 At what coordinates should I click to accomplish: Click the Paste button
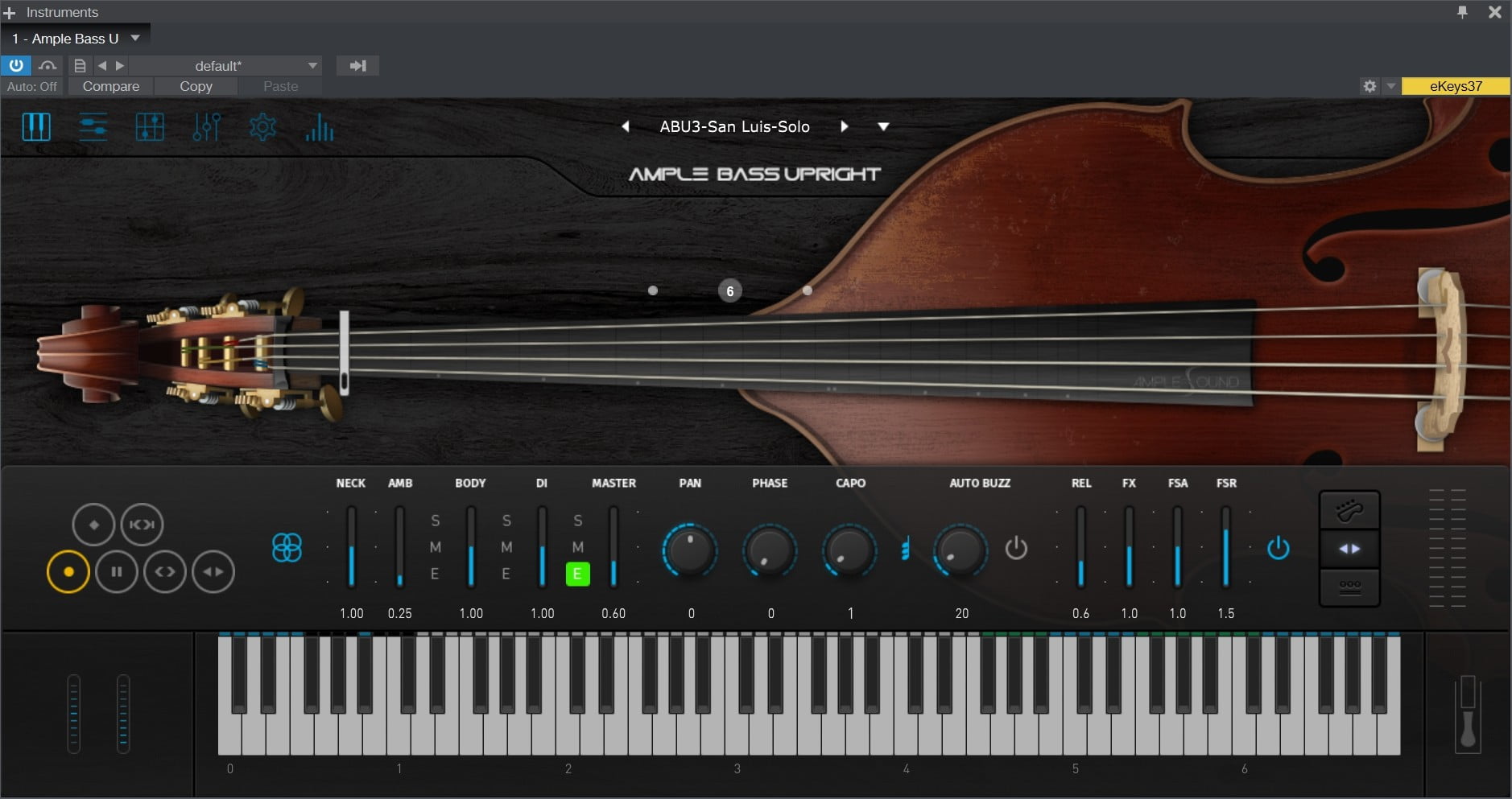(x=280, y=86)
